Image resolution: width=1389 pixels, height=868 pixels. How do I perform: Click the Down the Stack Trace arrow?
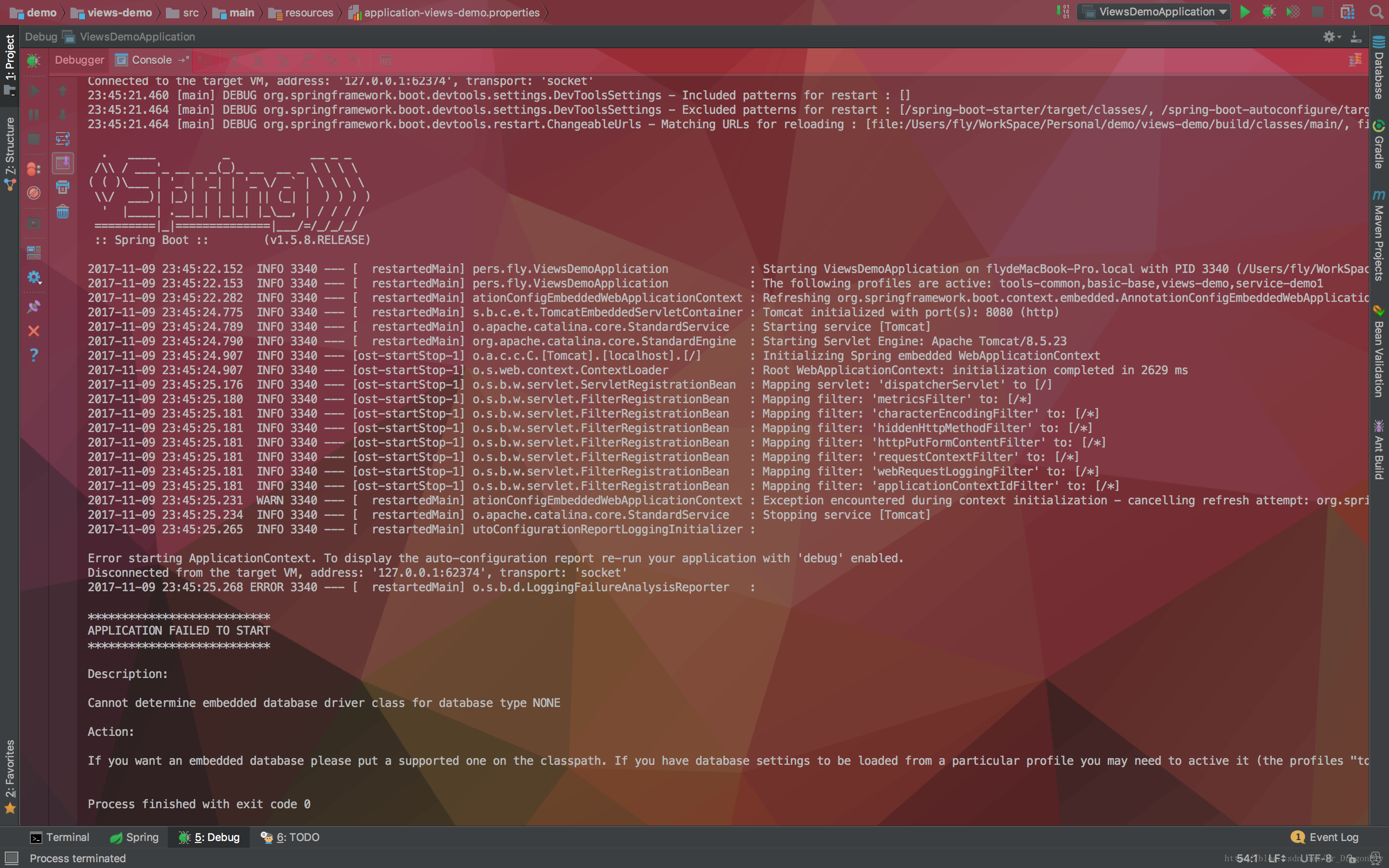point(63,115)
